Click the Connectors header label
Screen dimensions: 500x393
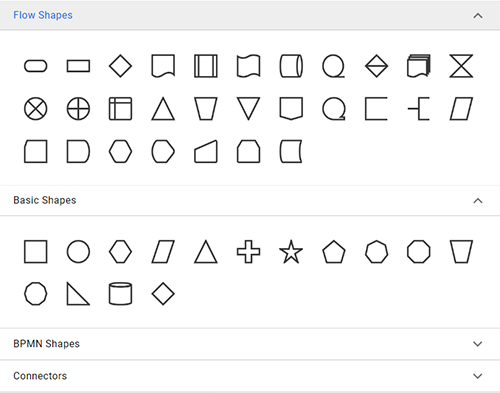40,376
